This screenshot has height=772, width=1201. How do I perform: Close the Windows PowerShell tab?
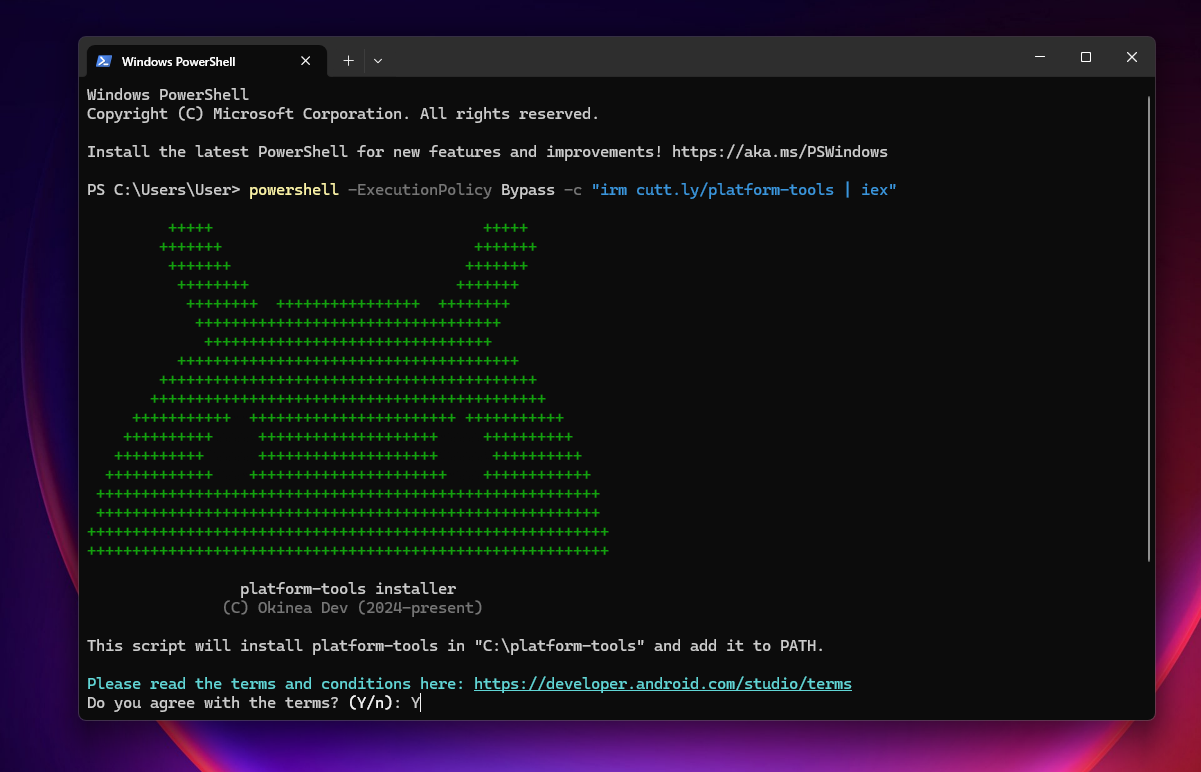pyautogui.click(x=306, y=61)
